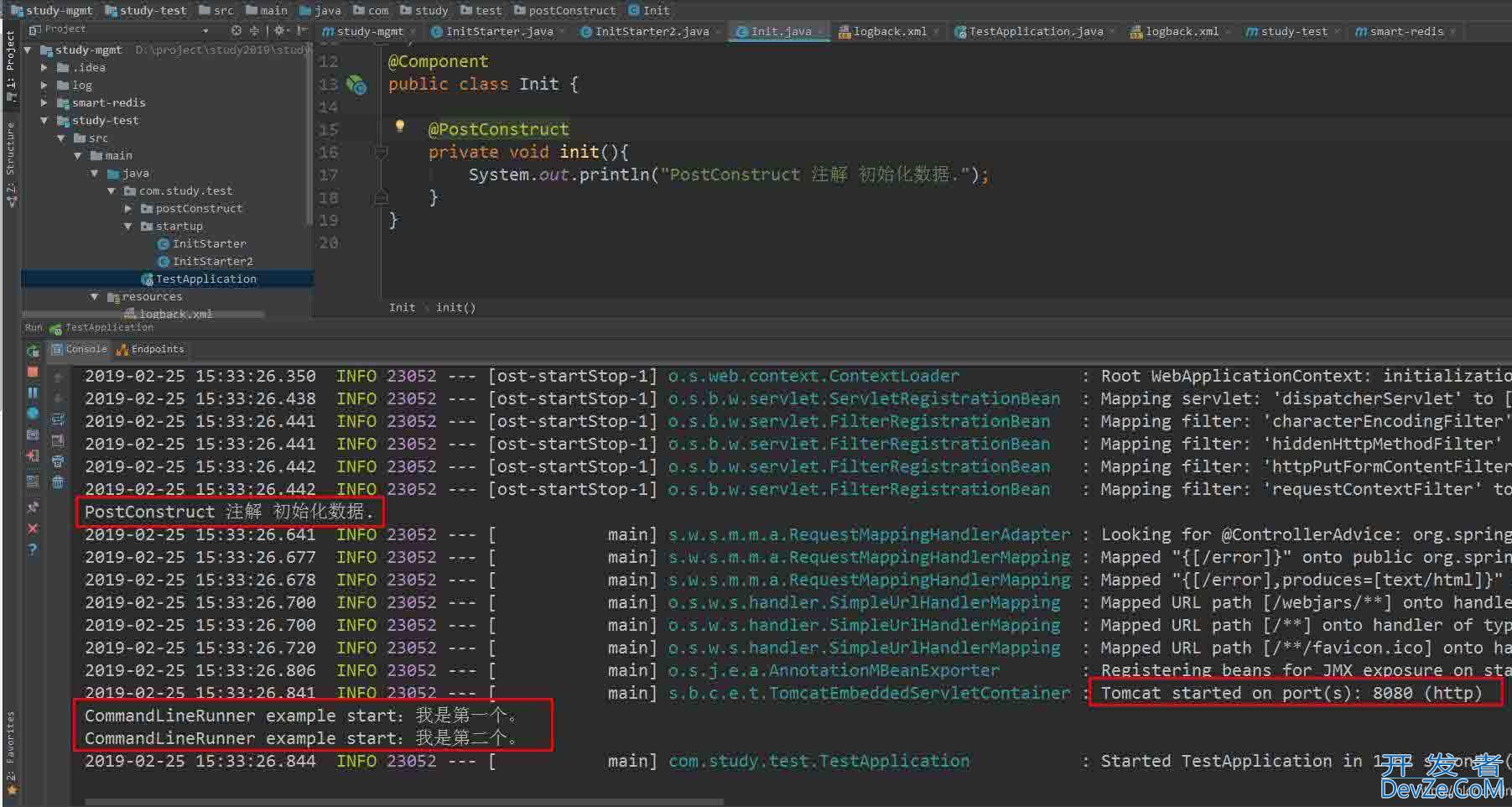Rerun TestApplication with the green rerun icon
This screenshot has height=807, width=1512.
(33, 351)
